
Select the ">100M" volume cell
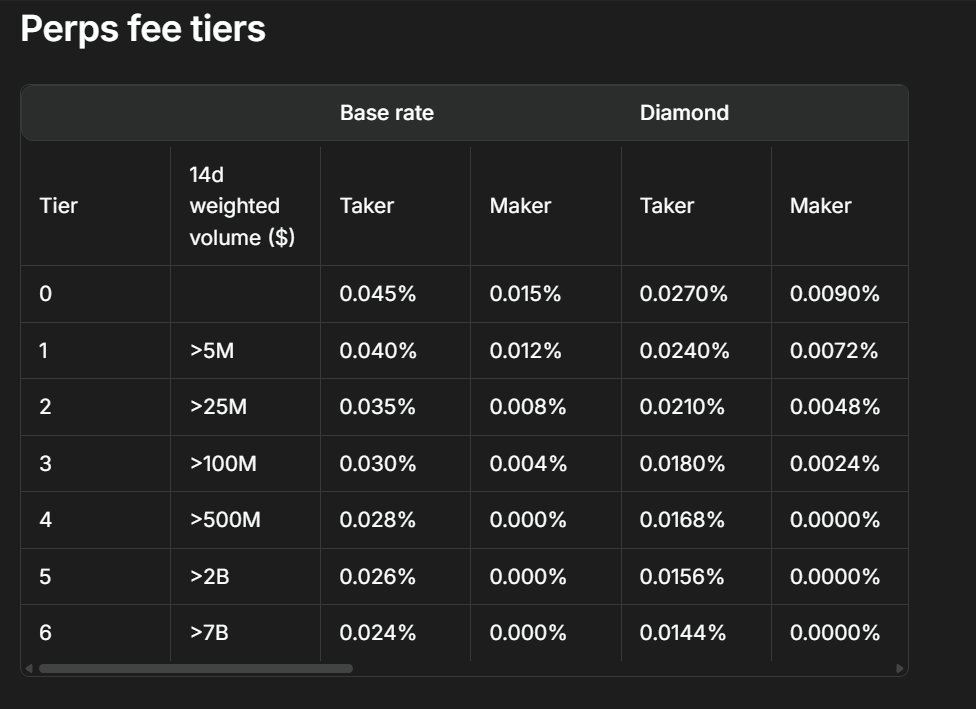pyautogui.click(x=221, y=464)
